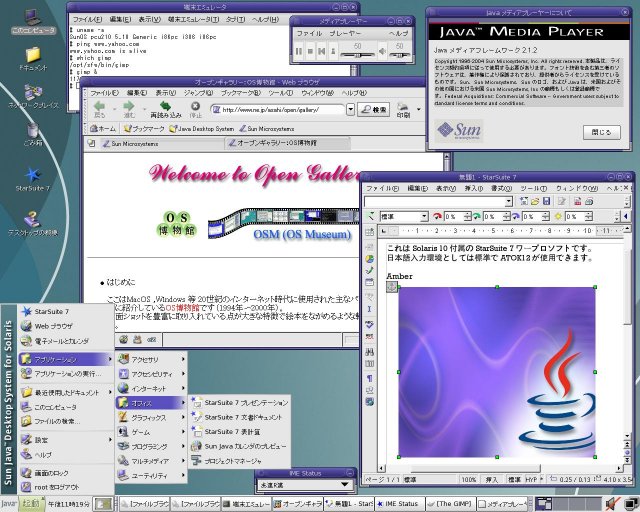Click the volume speaker icon in system tray
This screenshot has width=640, height=512.
[611, 504]
